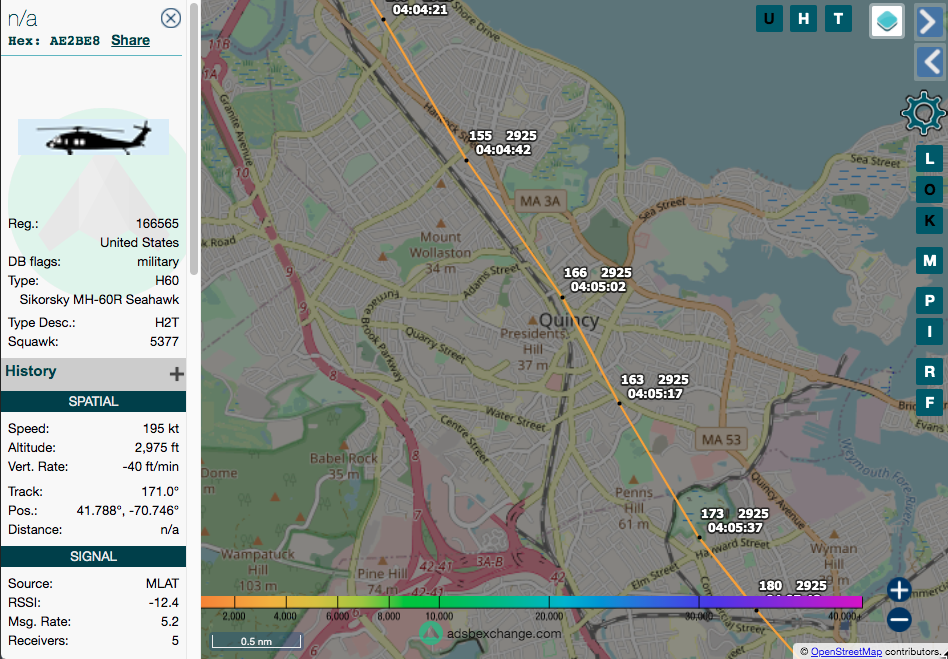The height and width of the screenshot is (659, 948).
Task: Open the settings gear on the map
Action: (x=923, y=112)
